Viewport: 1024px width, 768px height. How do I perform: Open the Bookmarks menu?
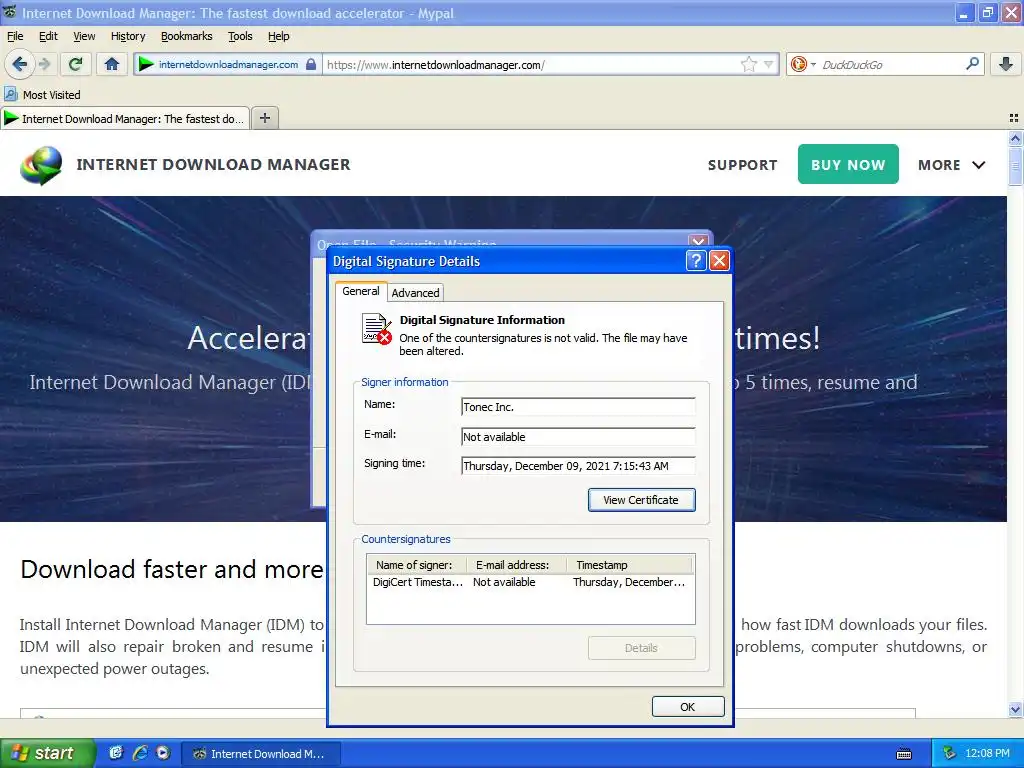(x=187, y=36)
